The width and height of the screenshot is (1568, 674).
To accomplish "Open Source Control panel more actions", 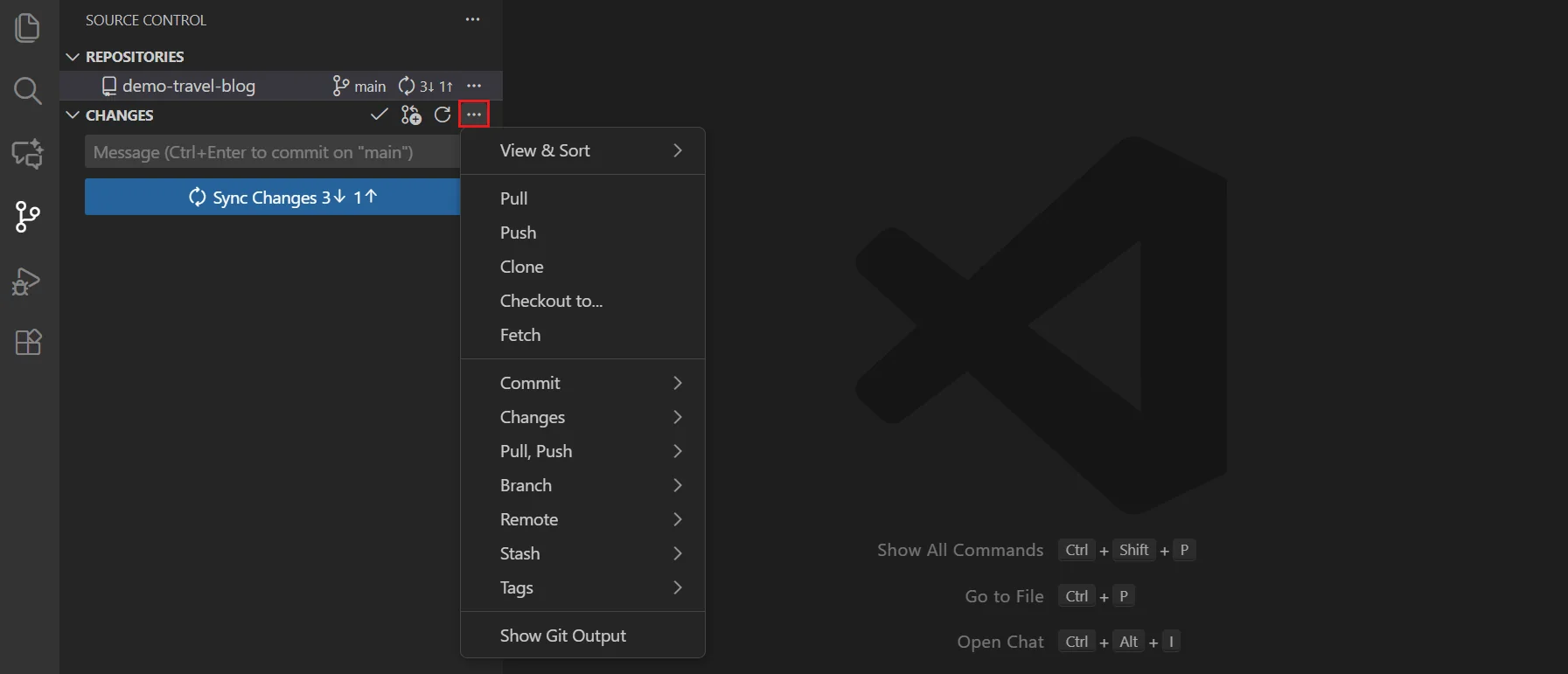I will point(473,19).
